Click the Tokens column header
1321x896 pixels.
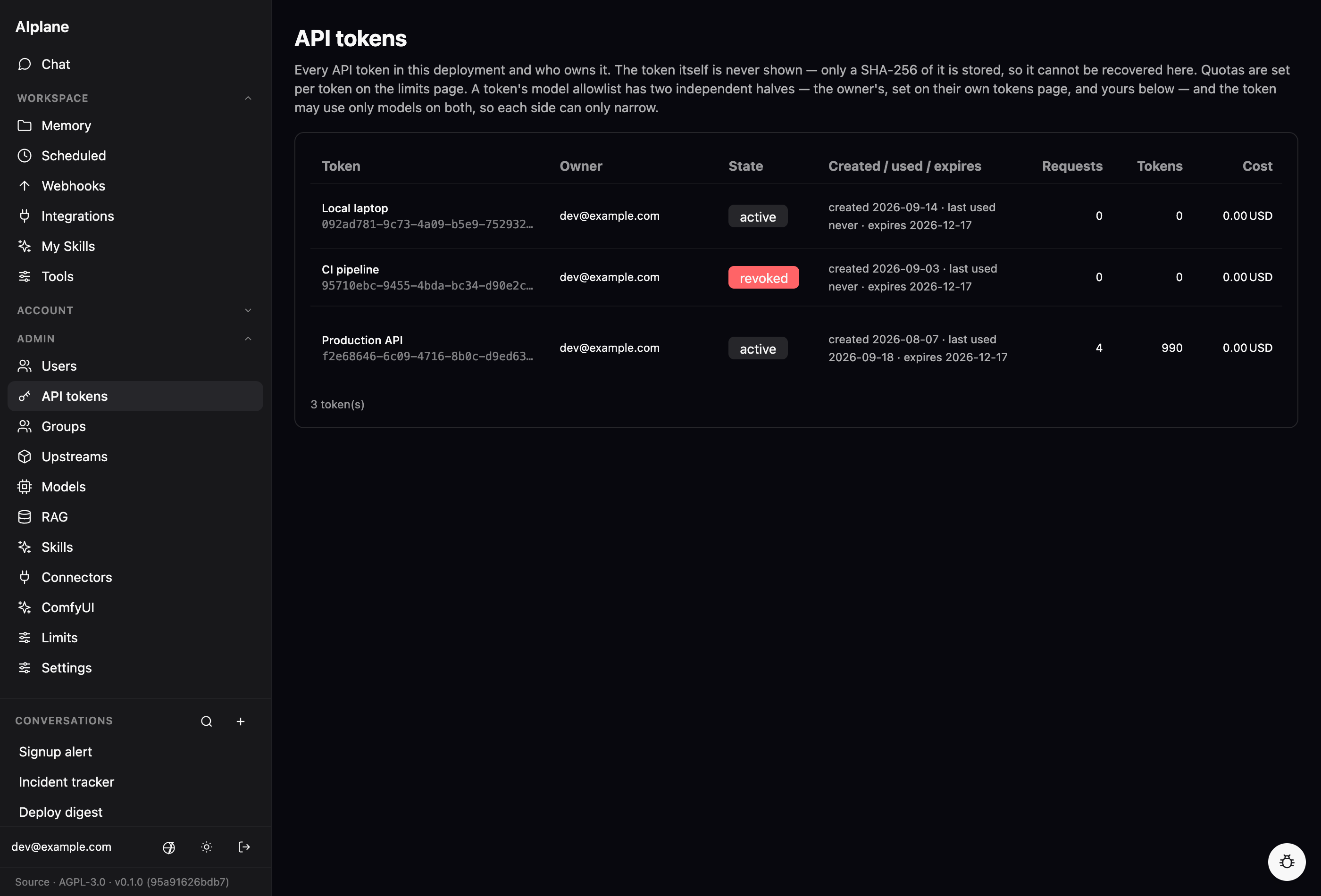tap(1160, 166)
